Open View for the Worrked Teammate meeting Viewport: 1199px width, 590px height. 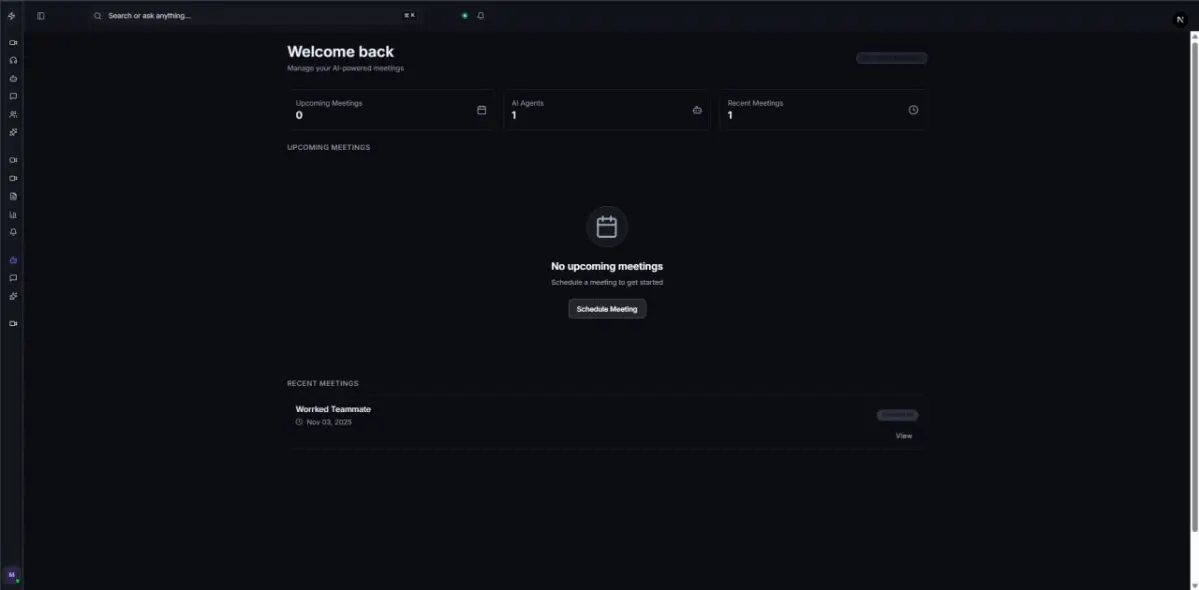click(x=903, y=435)
